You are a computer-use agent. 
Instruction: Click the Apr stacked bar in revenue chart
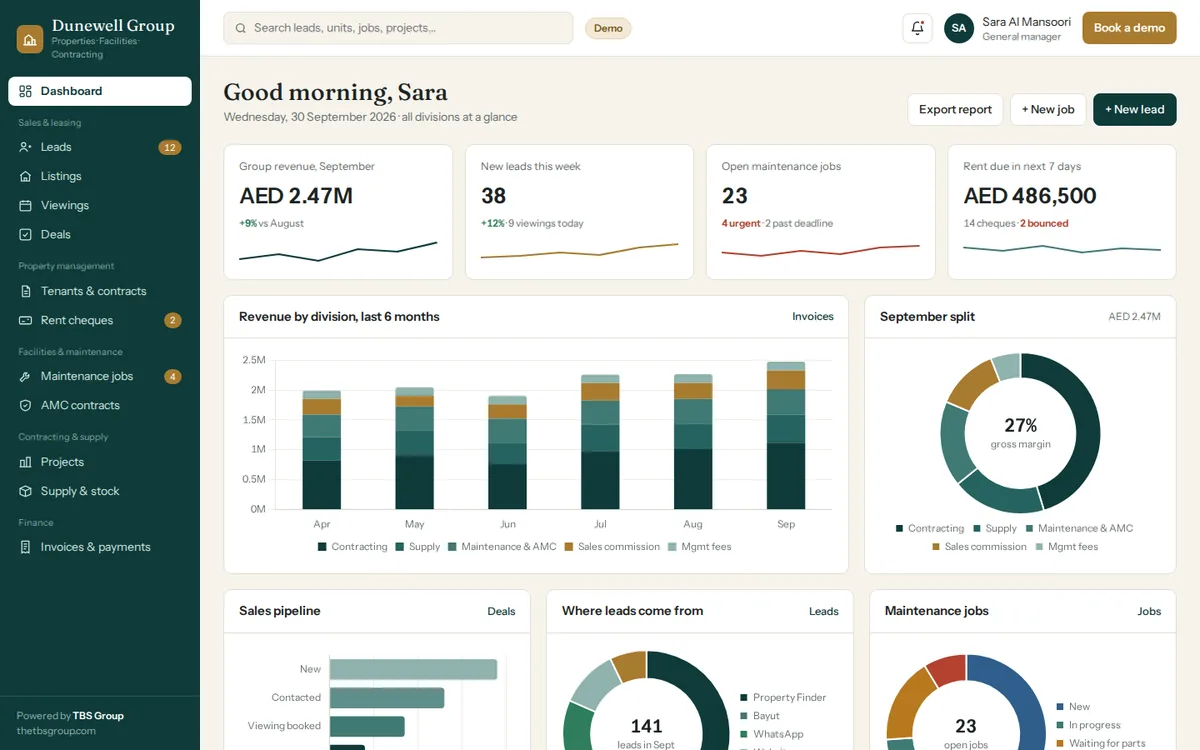click(322, 450)
